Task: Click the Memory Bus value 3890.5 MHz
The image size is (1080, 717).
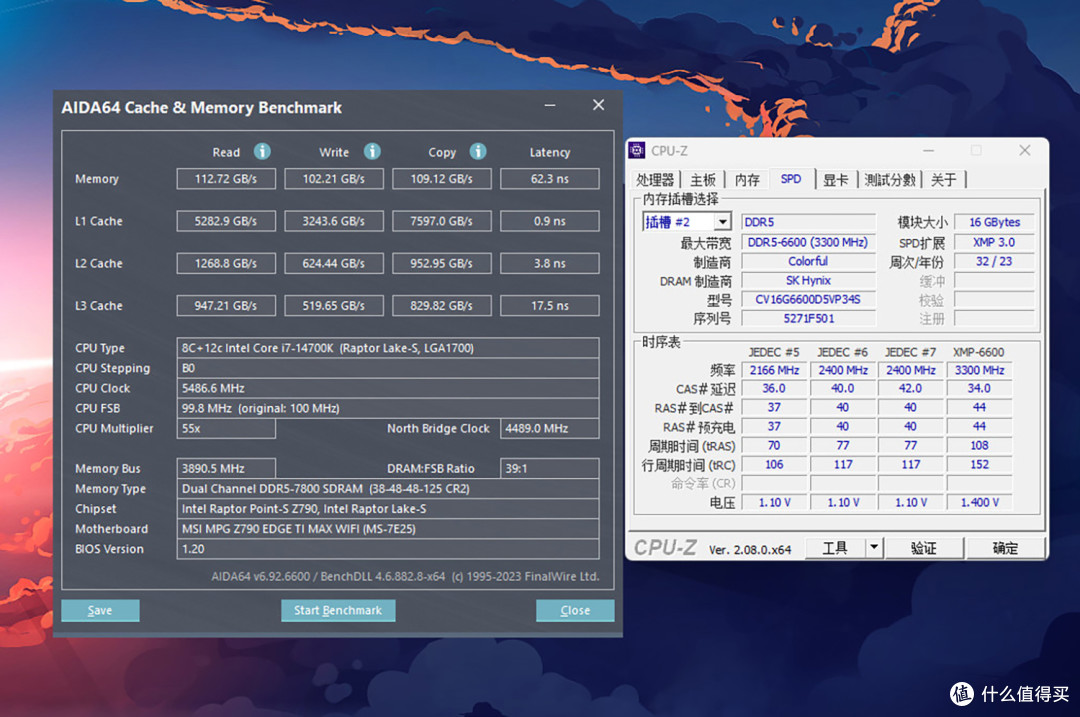Action: 226,468
